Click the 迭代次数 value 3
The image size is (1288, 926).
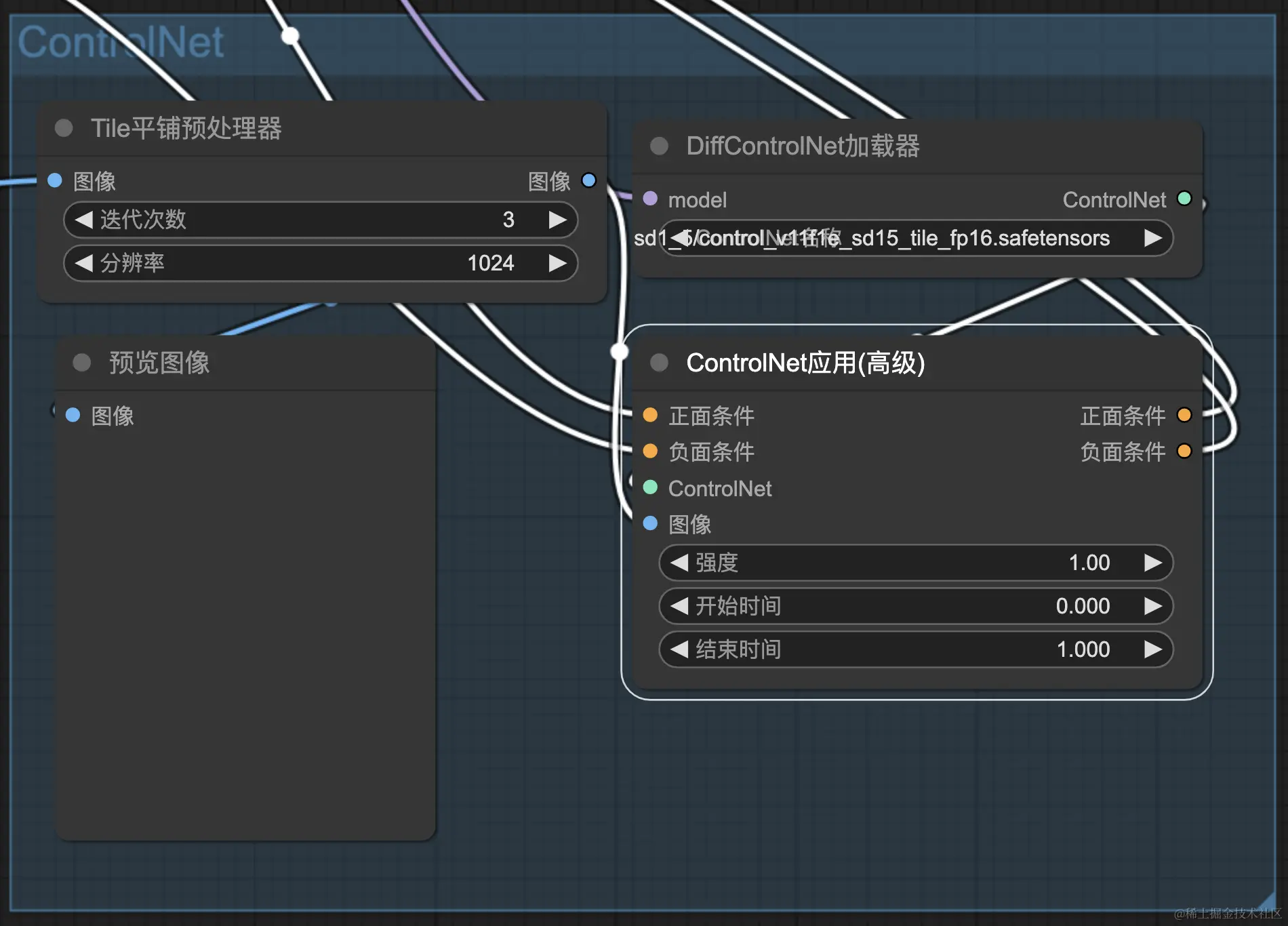tap(508, 220)
